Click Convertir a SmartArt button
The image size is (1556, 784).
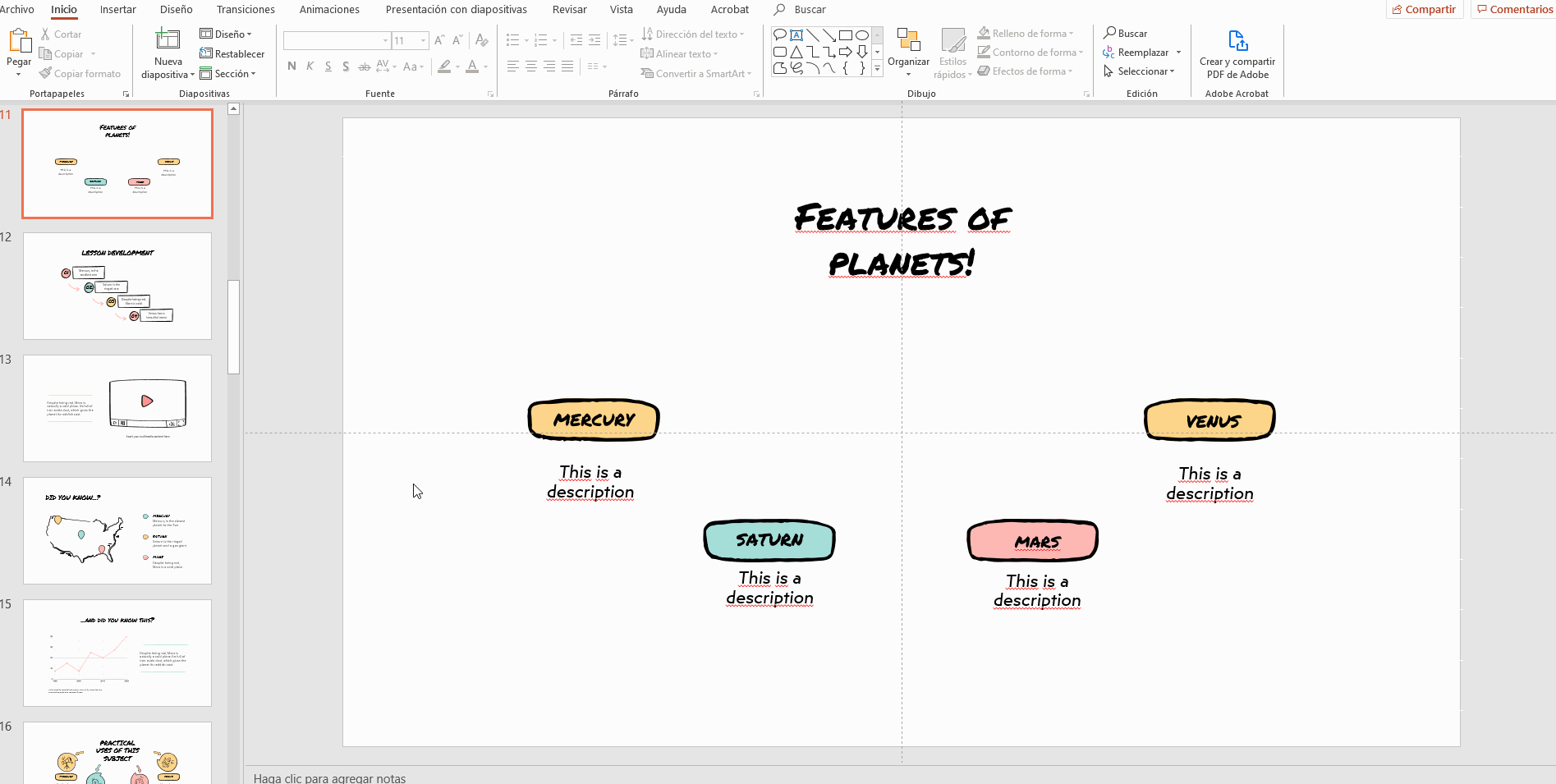[696, 73]
